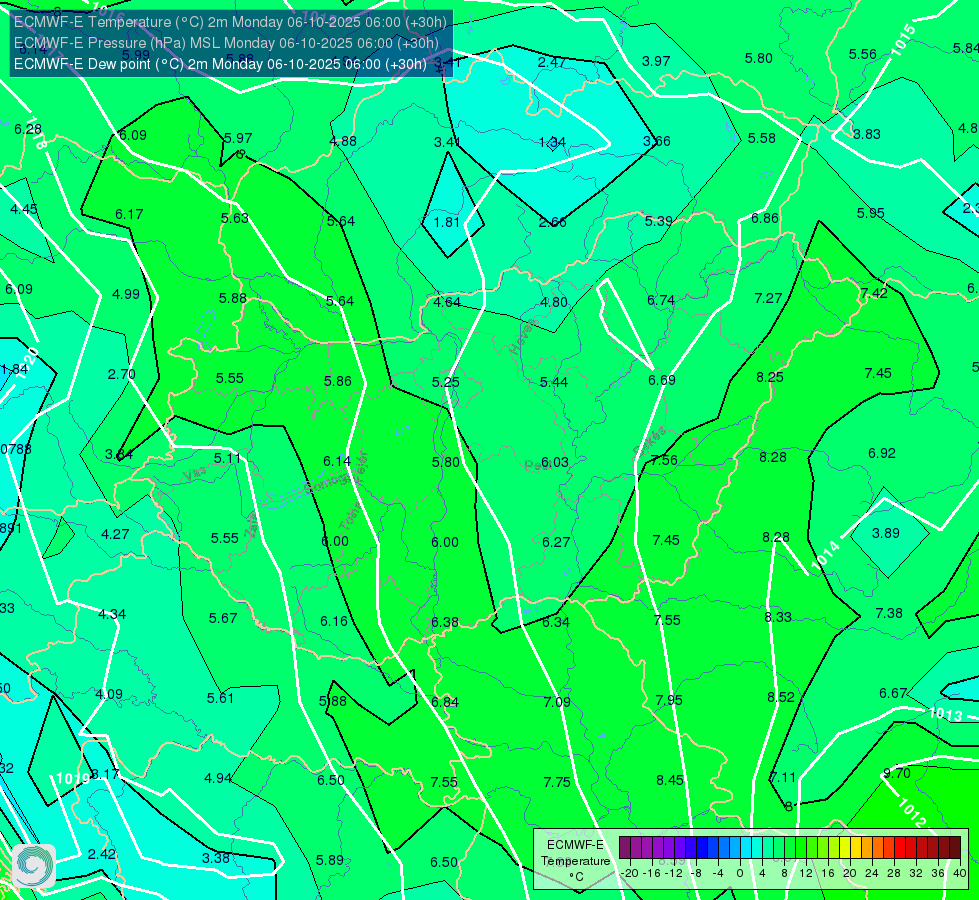
Task: Click the yellow swatch above 20 in legend
Action: pos(845,848)
